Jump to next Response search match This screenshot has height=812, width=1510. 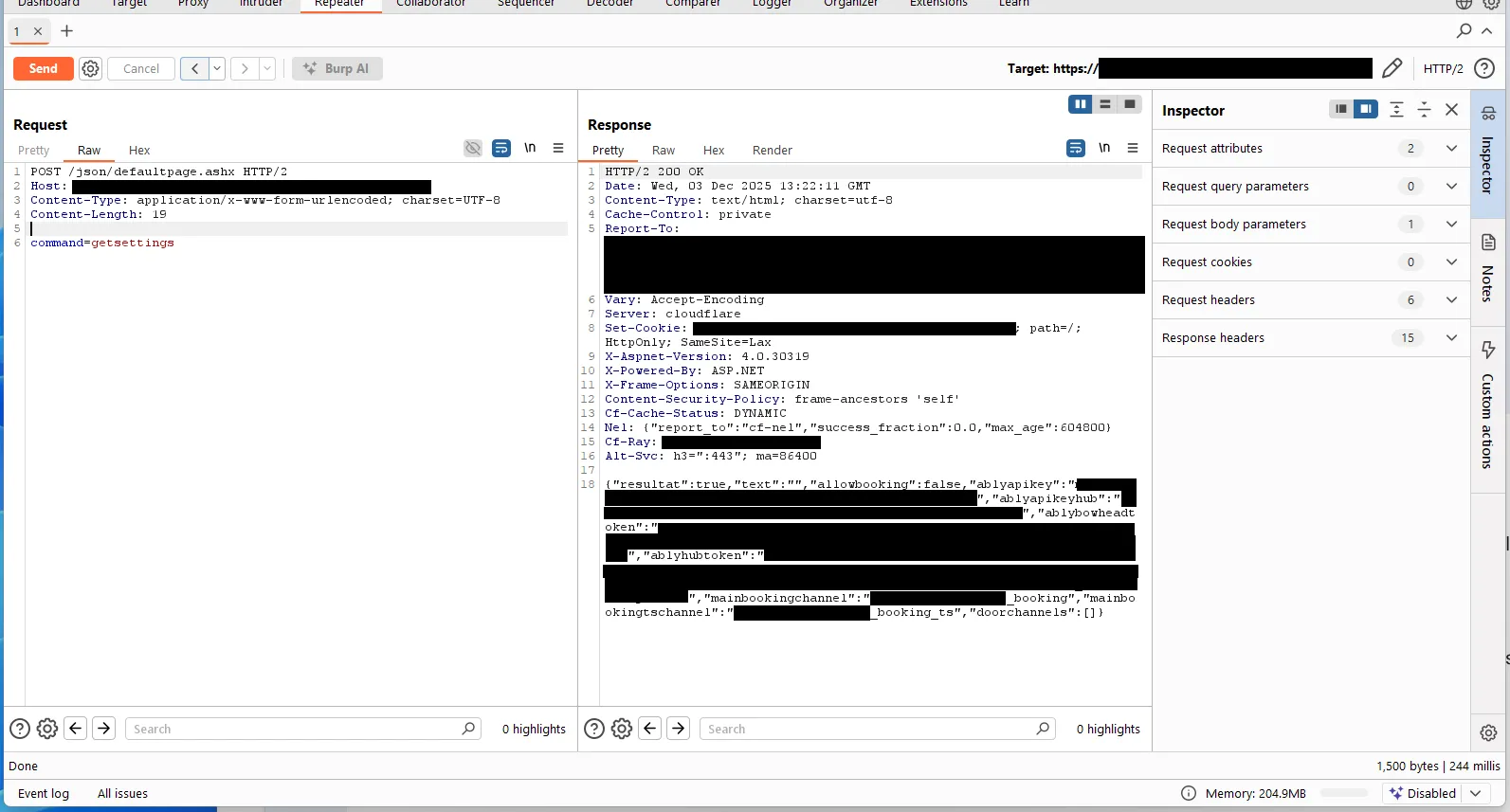(679, 729)
